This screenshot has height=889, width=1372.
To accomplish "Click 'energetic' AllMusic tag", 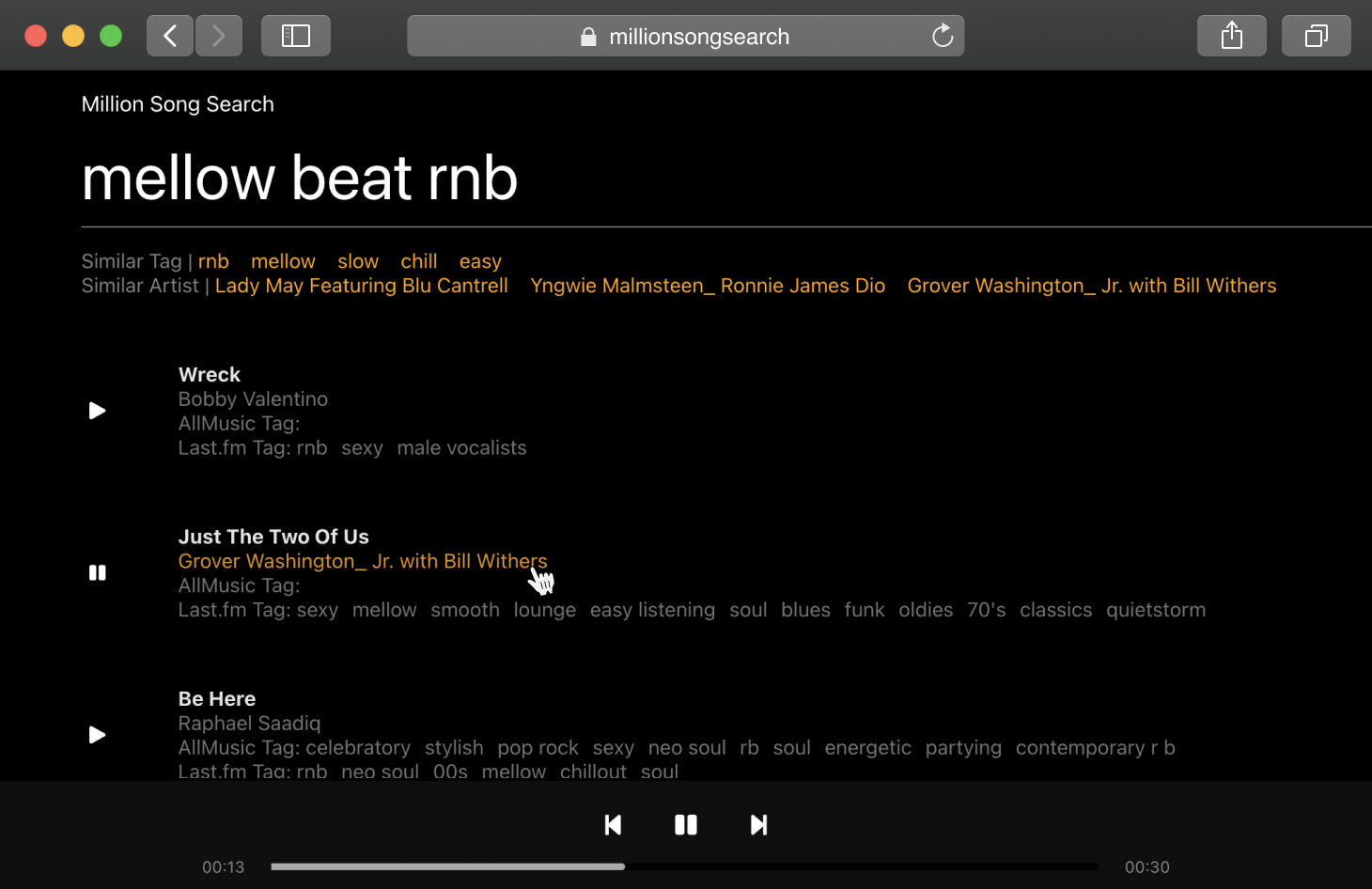I will (867, 748).
